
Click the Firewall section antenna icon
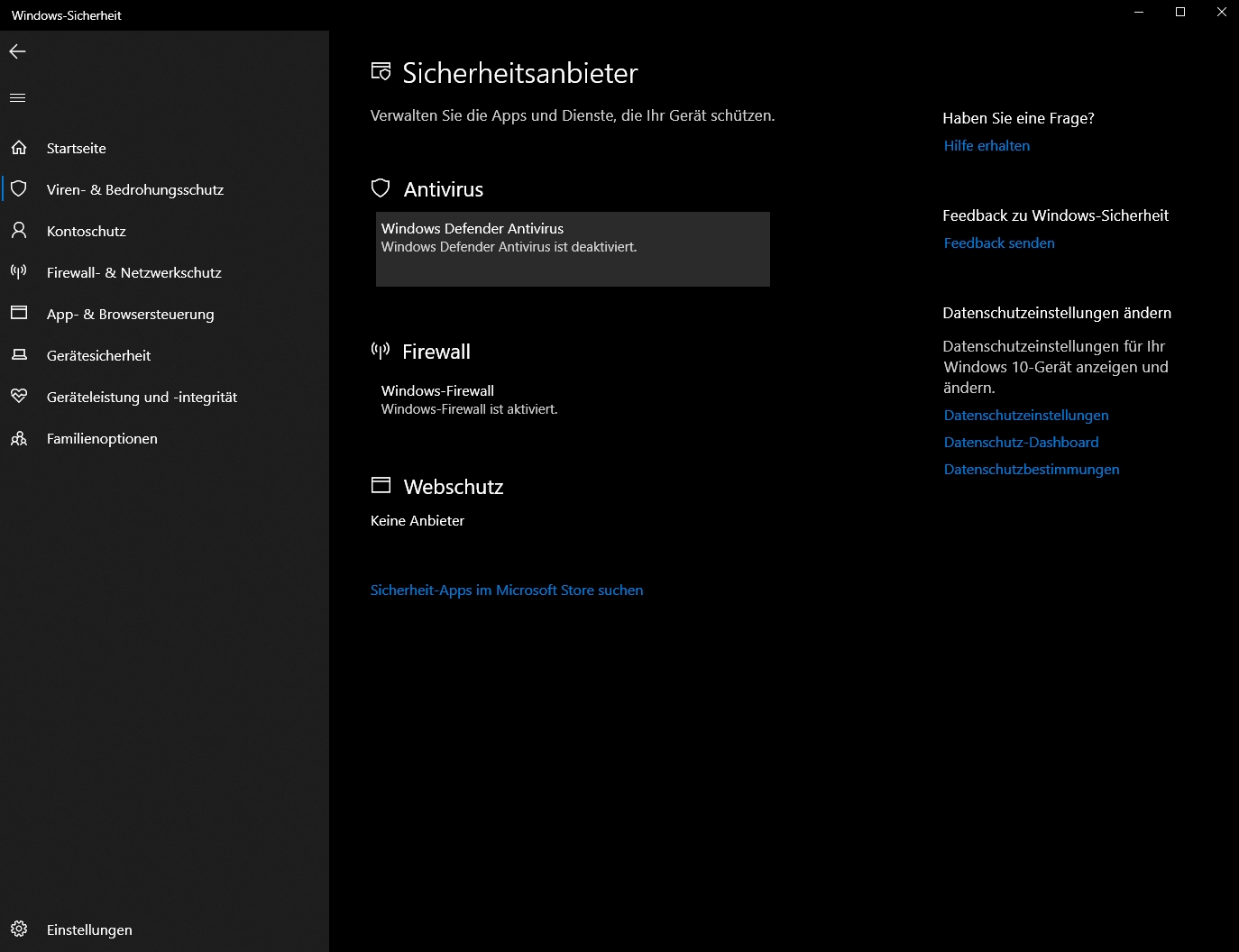[x=381, y=351]
